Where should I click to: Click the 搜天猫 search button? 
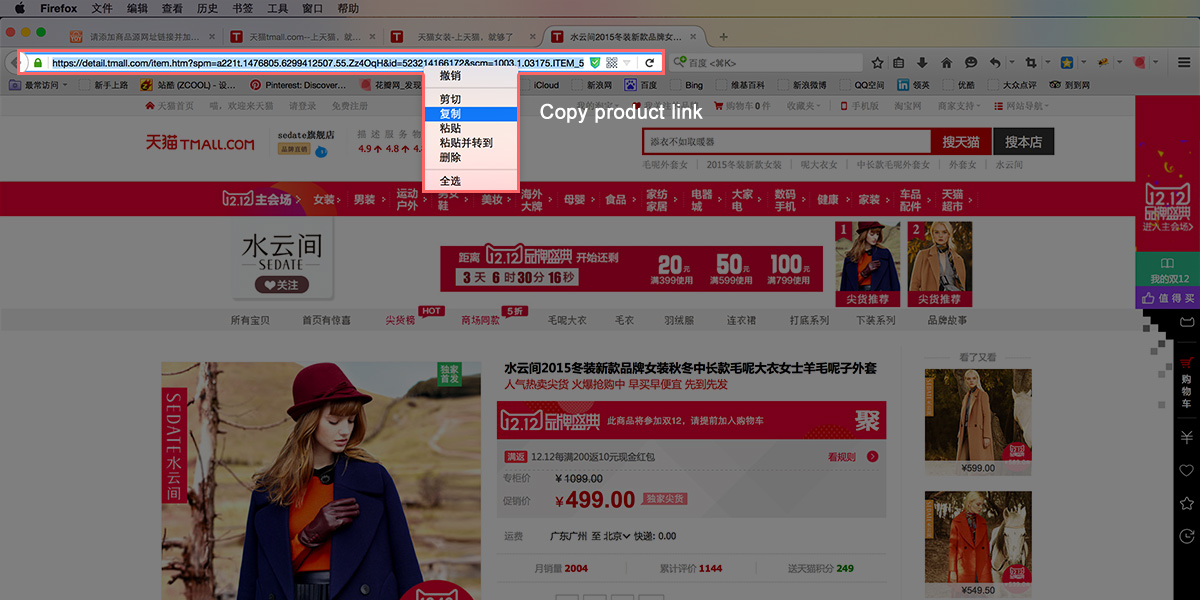click(x=961, y=142)
